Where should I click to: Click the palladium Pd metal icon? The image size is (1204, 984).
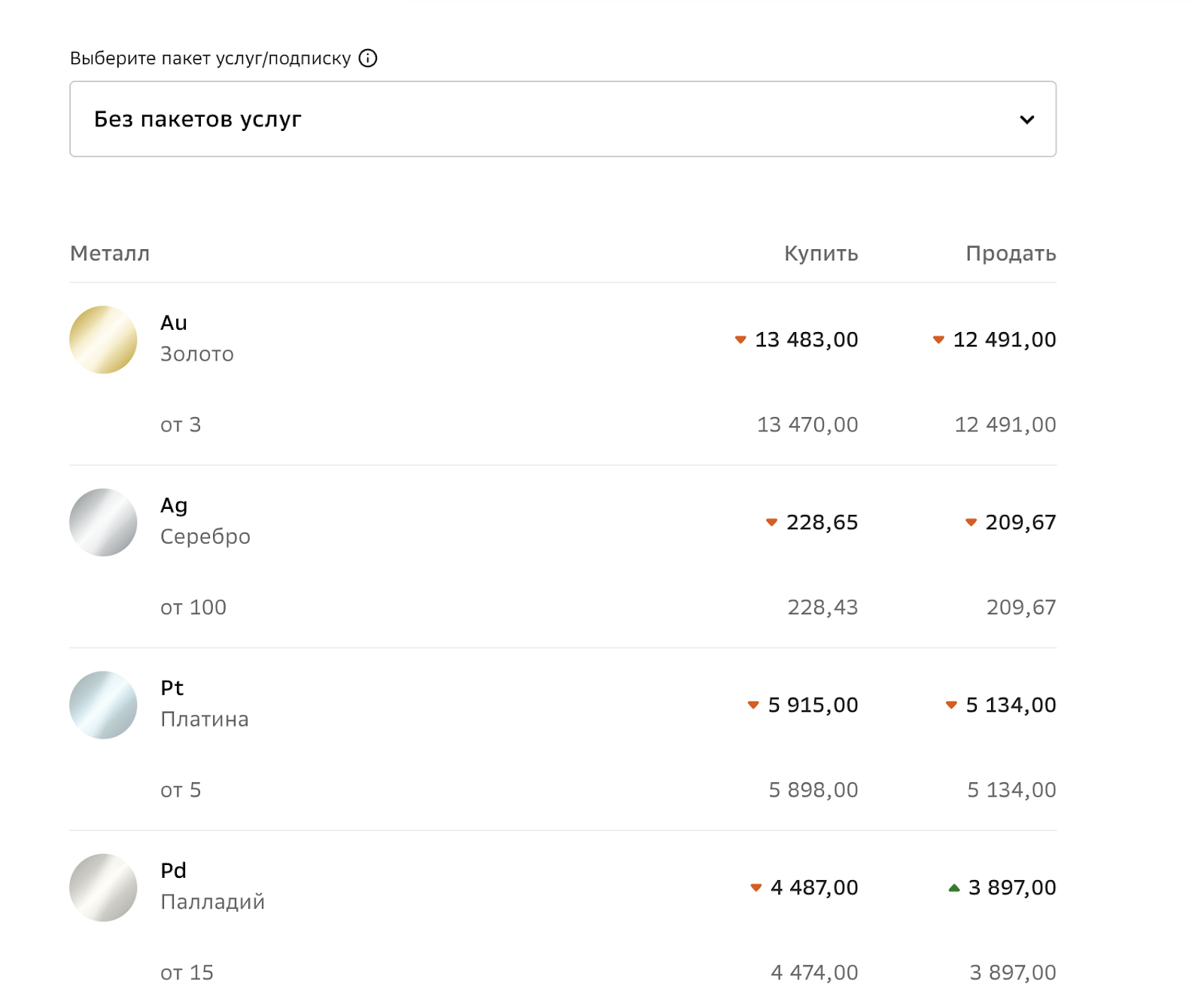103,888
